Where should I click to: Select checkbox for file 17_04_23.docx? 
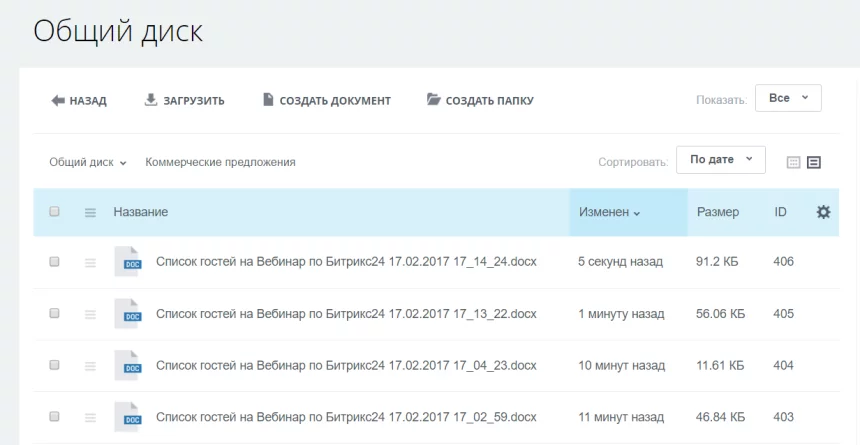point(55,366)
